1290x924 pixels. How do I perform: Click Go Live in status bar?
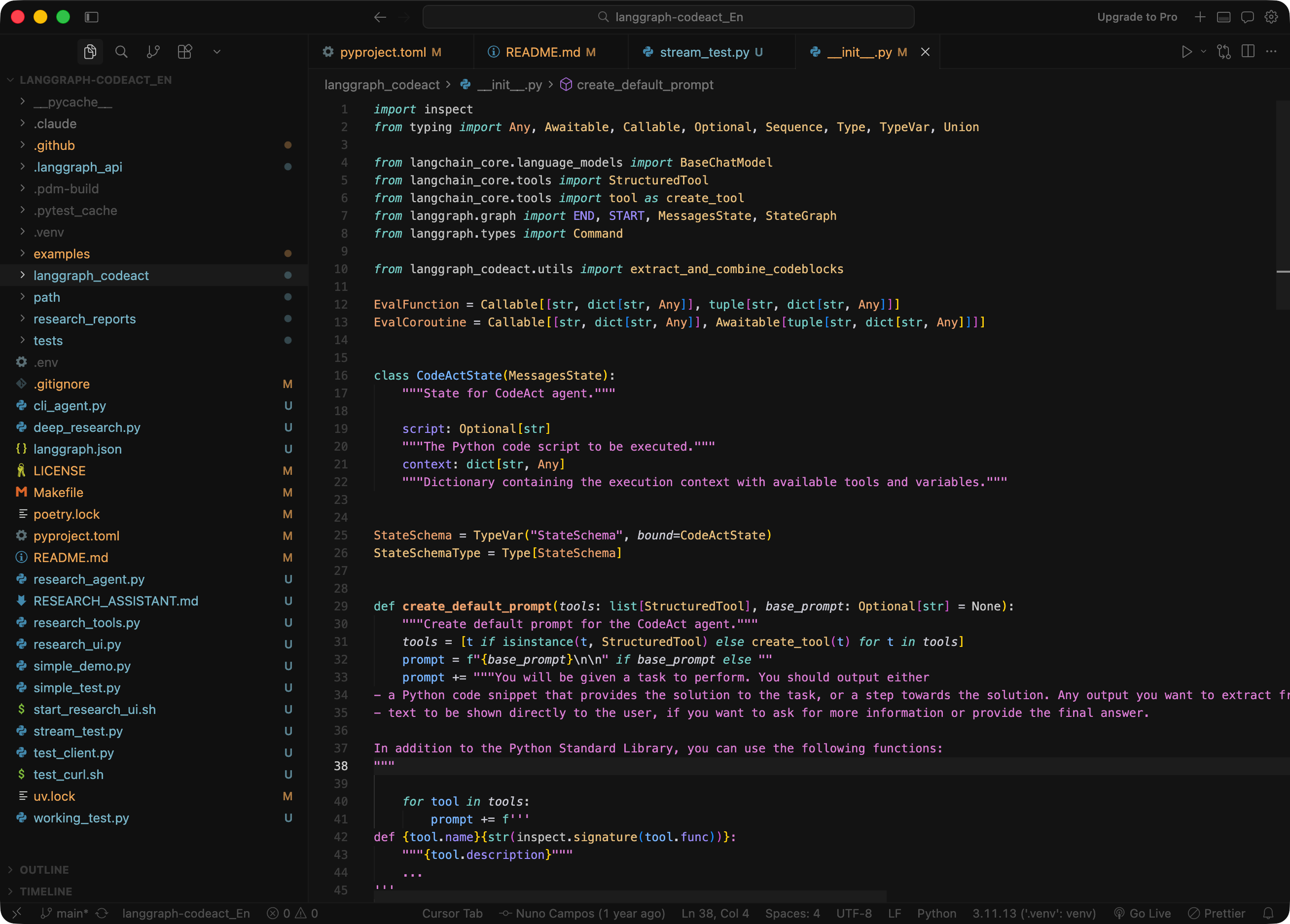[1142, 913]
